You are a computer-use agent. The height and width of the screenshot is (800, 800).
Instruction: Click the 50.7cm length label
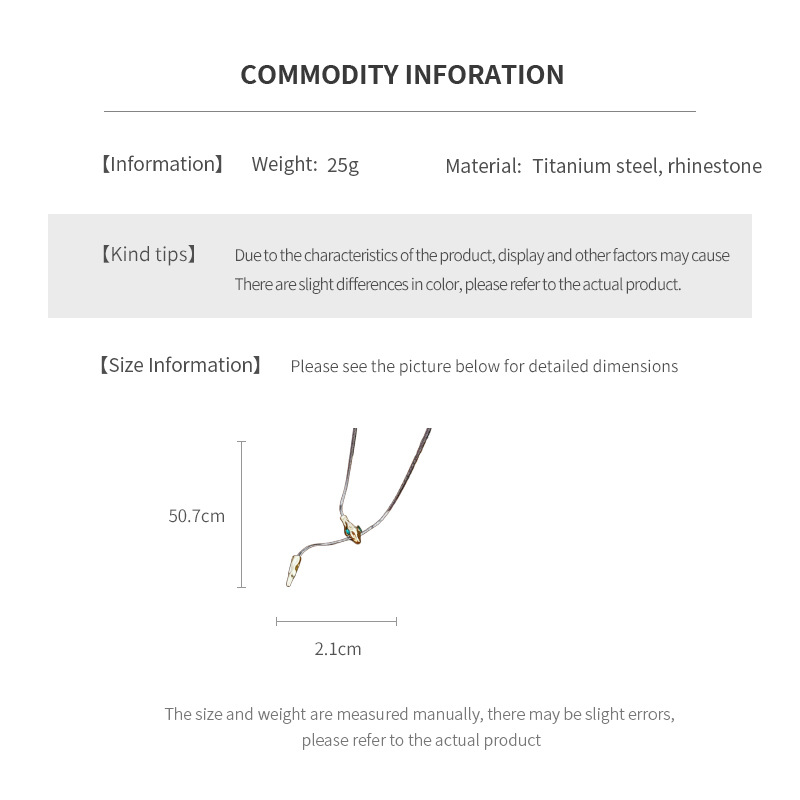(197, 517)
